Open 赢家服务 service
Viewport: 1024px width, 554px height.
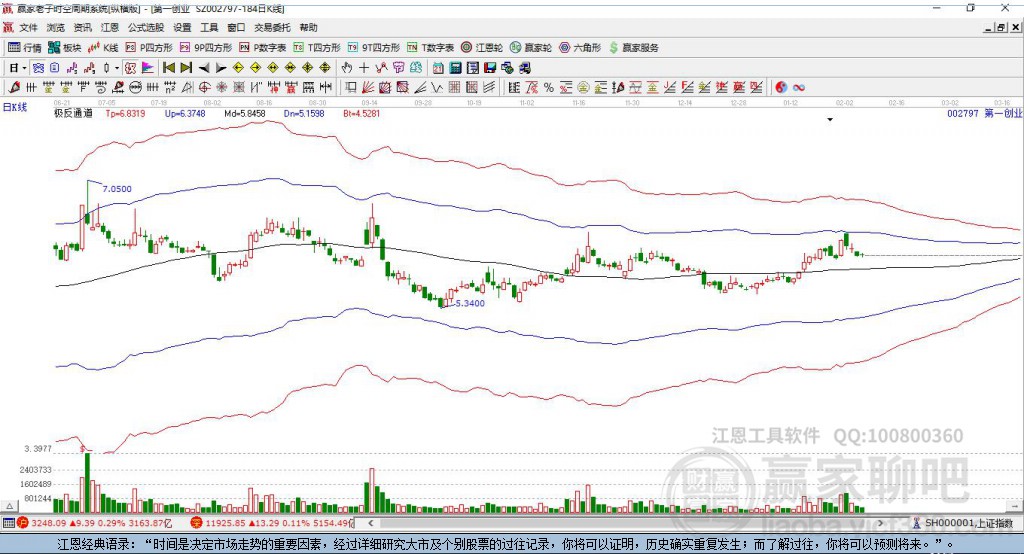point(633,48)
